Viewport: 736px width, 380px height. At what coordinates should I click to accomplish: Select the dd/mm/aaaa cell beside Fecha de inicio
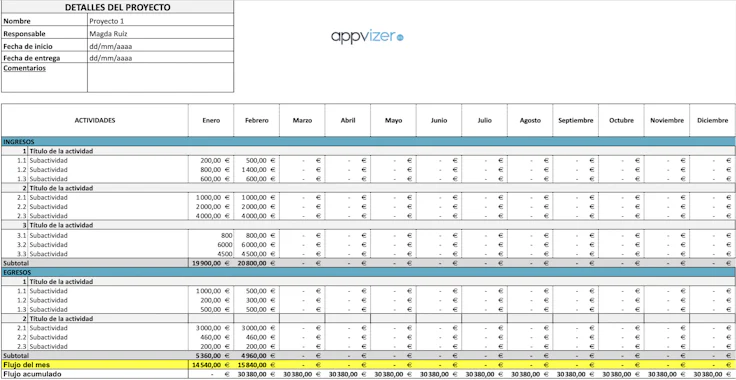point(161,46)
